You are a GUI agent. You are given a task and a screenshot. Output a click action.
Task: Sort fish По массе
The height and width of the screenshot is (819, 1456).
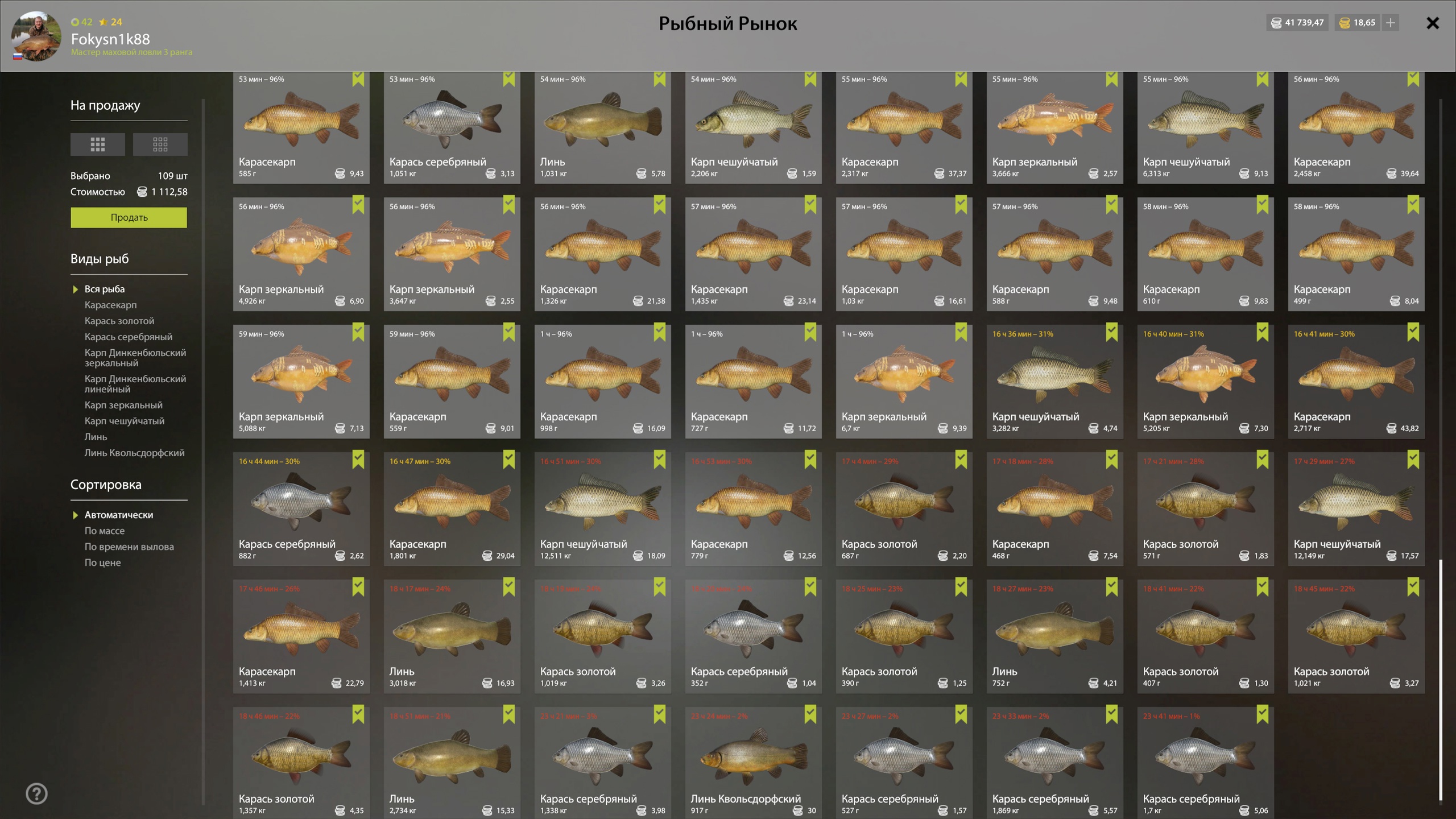[104, 531]
